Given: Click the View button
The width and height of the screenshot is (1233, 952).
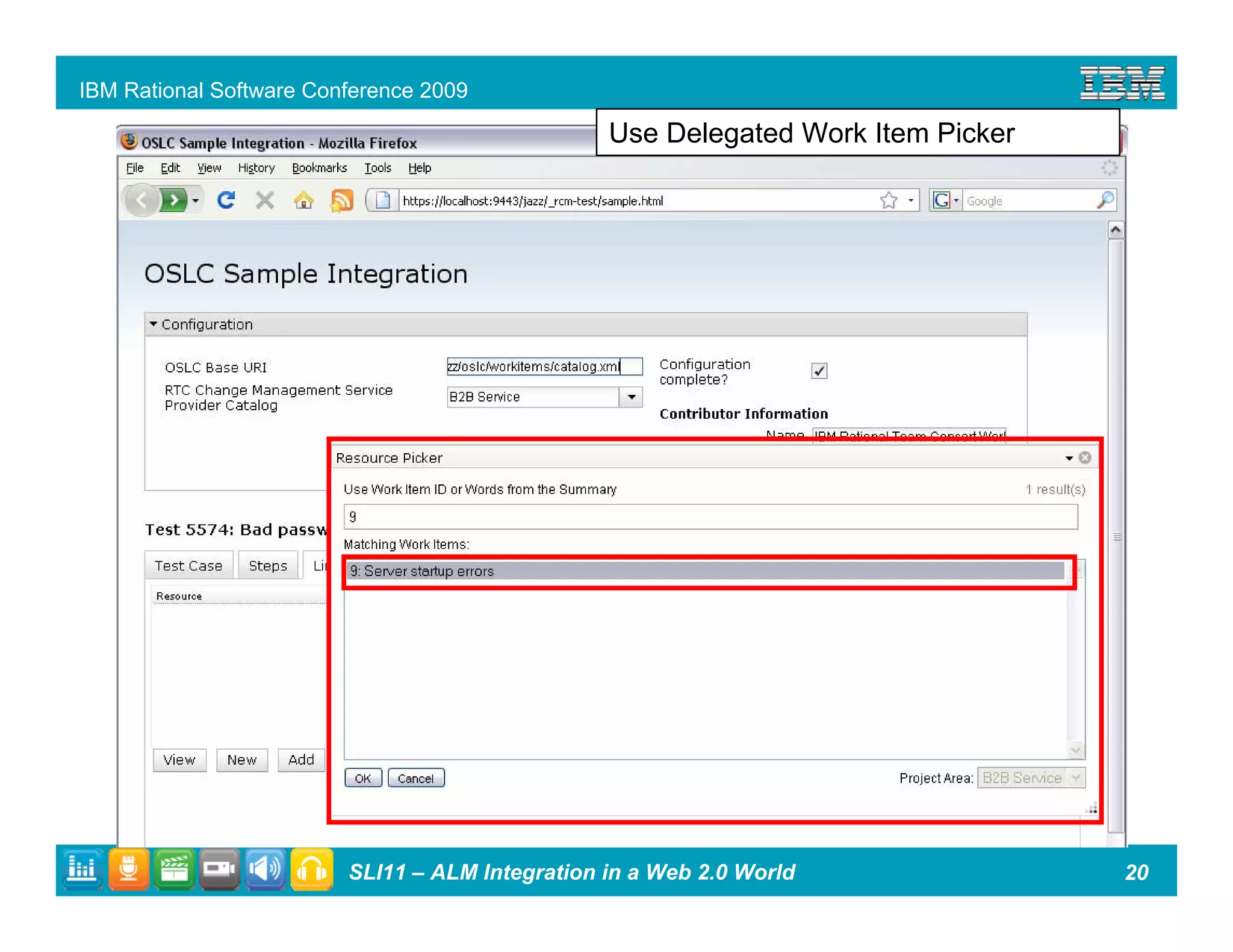Looking at the screenshot, I should (179, 760).
